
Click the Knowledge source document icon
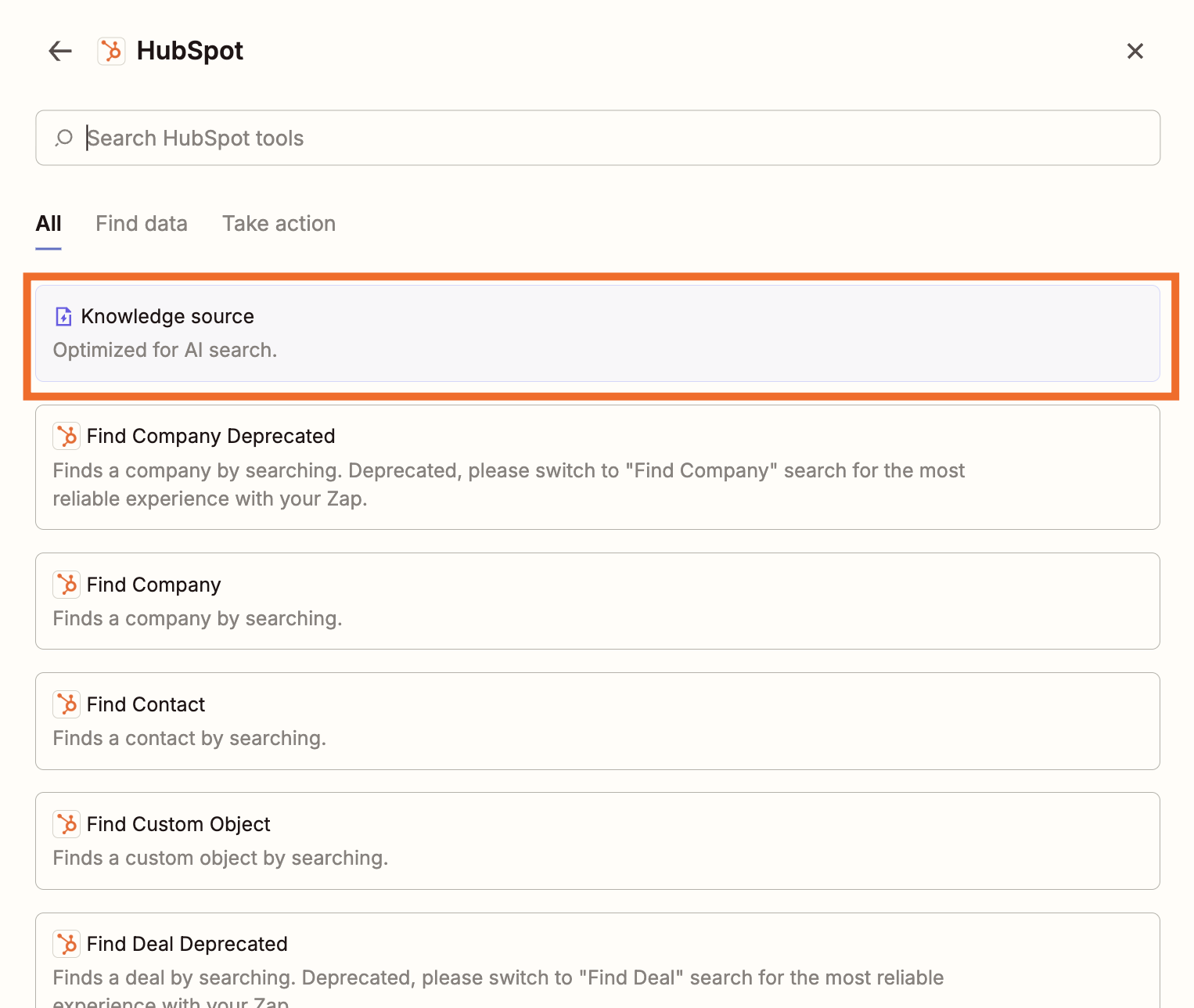tap(63, 316)
